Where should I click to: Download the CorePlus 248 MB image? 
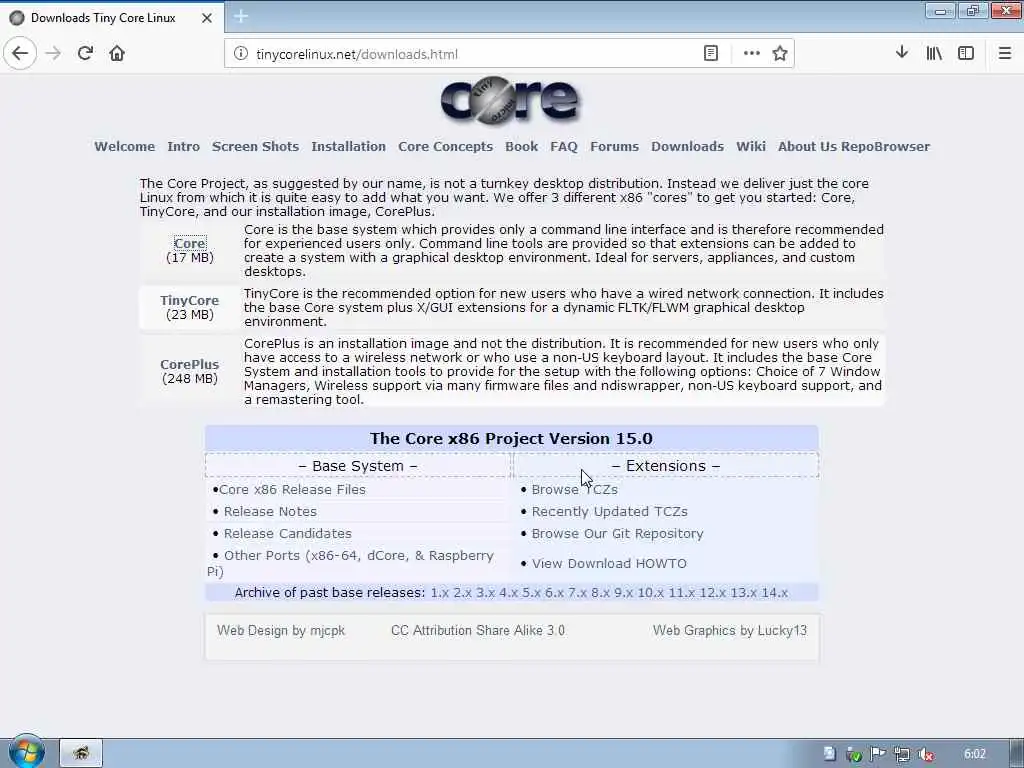189,364
